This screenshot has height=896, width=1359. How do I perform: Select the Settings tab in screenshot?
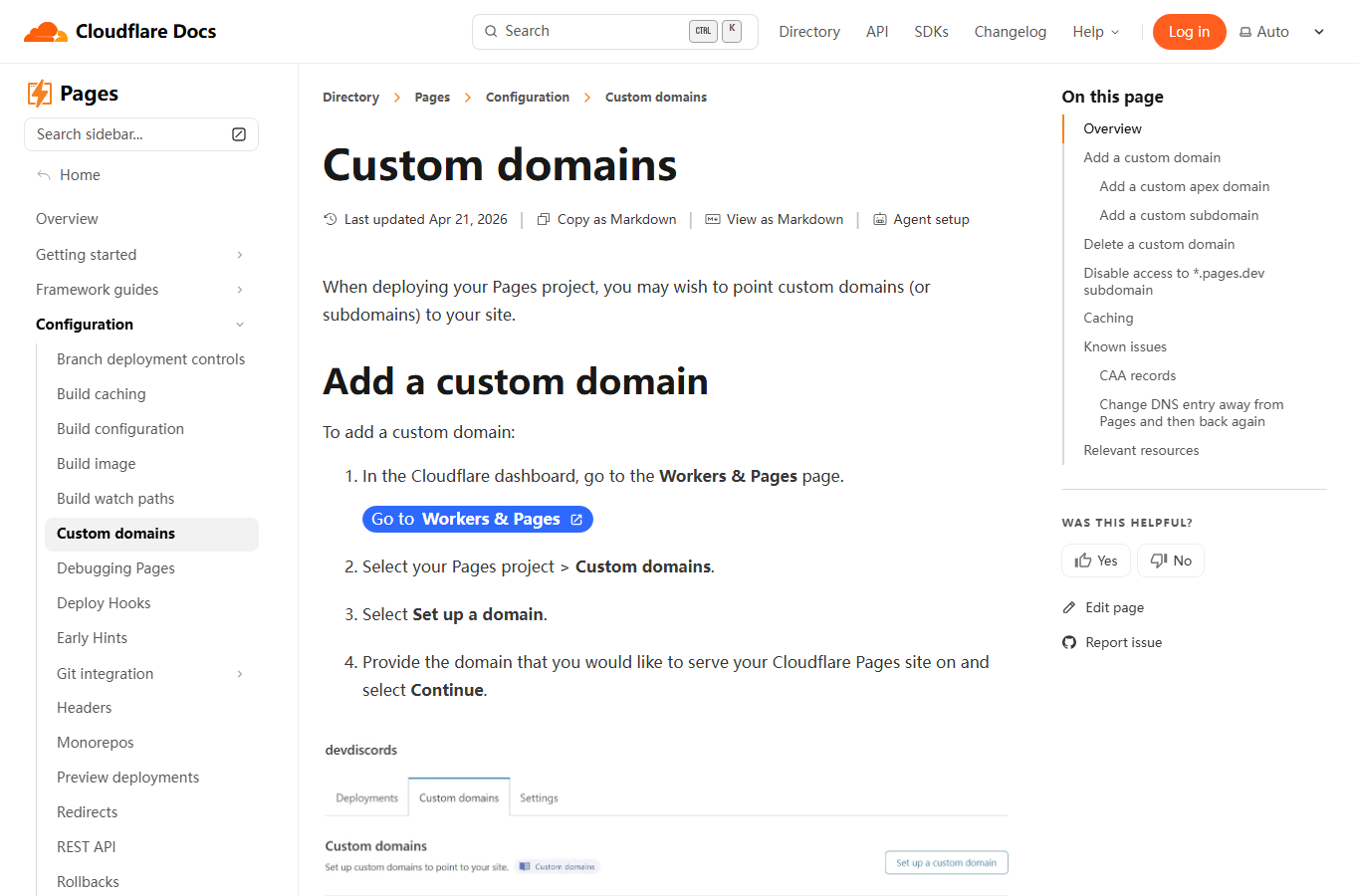point(539,798)
